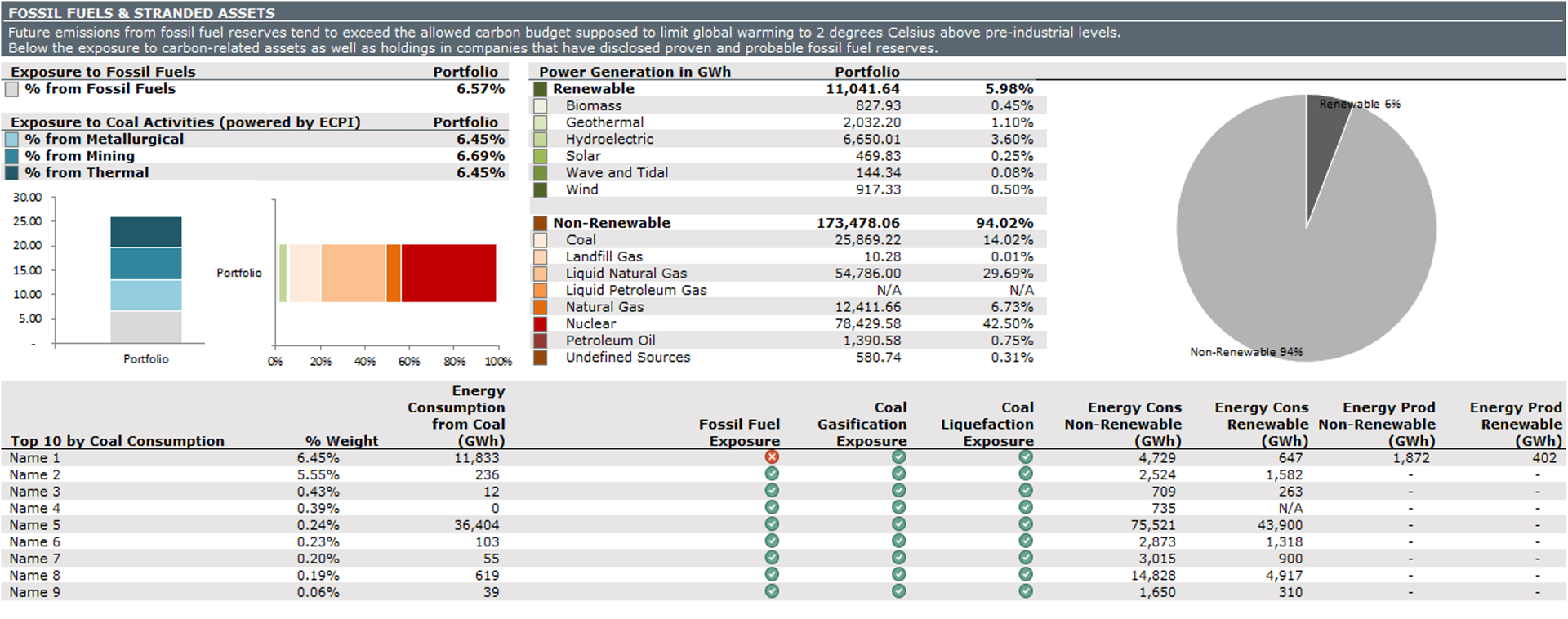Click the Nuclear legend color swatch
Image resolution: width=1568 pixels, height=619 pixels.
[x=540, y=324]
